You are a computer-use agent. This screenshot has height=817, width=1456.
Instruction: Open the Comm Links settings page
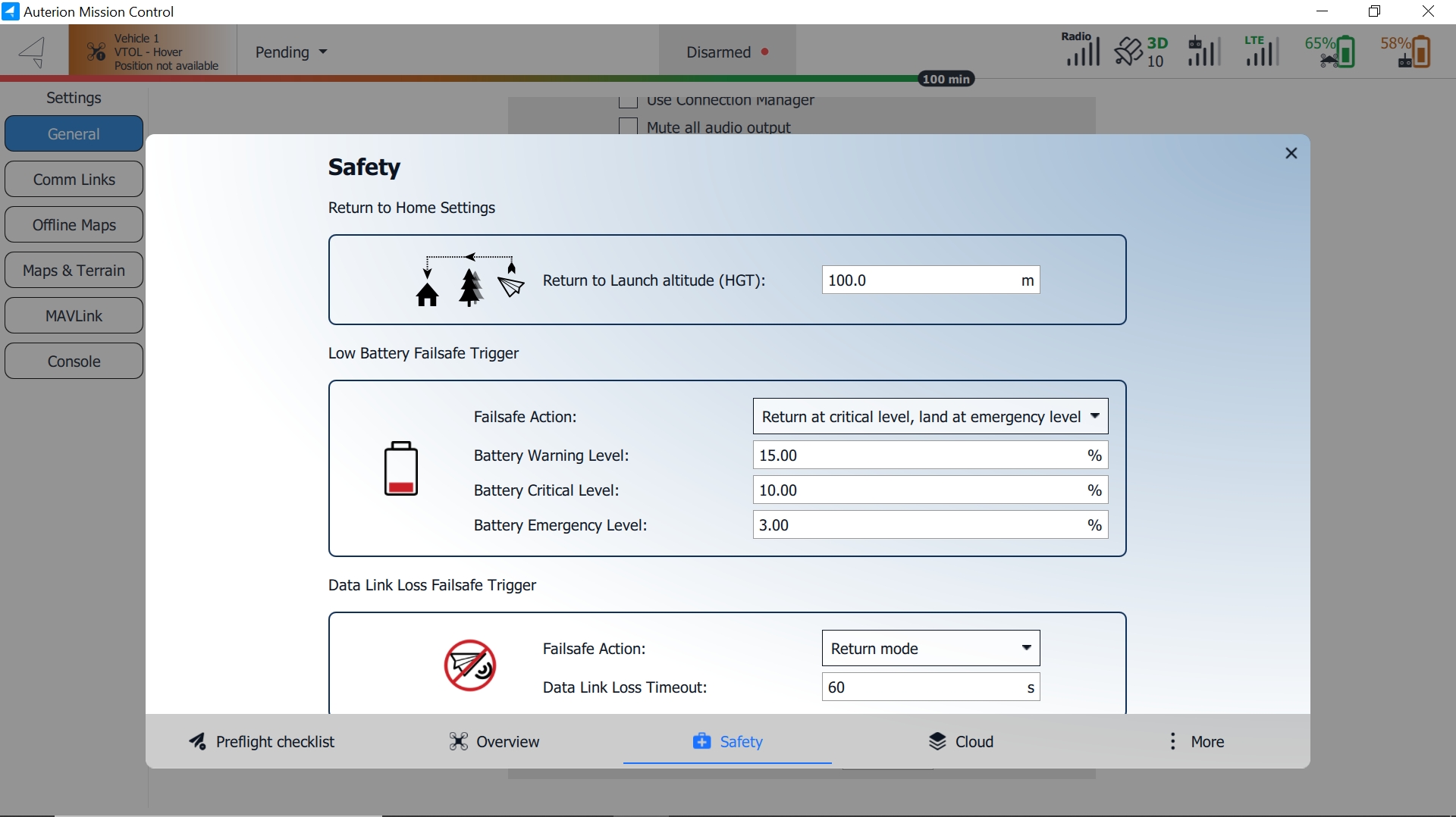74,180
